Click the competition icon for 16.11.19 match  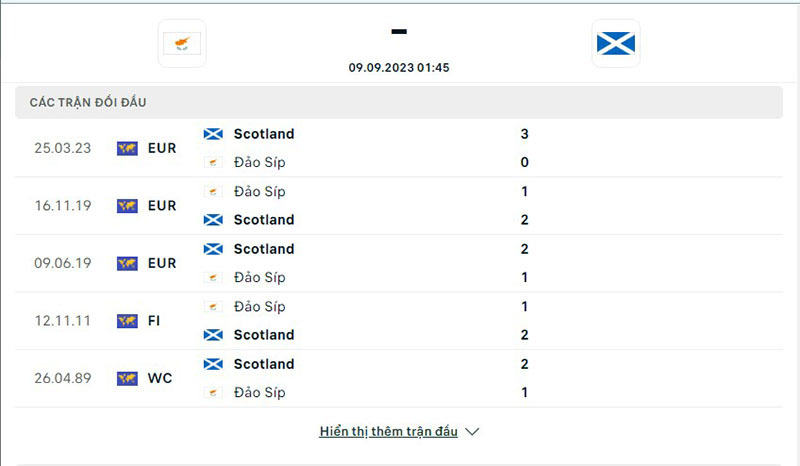coord(127,206)
